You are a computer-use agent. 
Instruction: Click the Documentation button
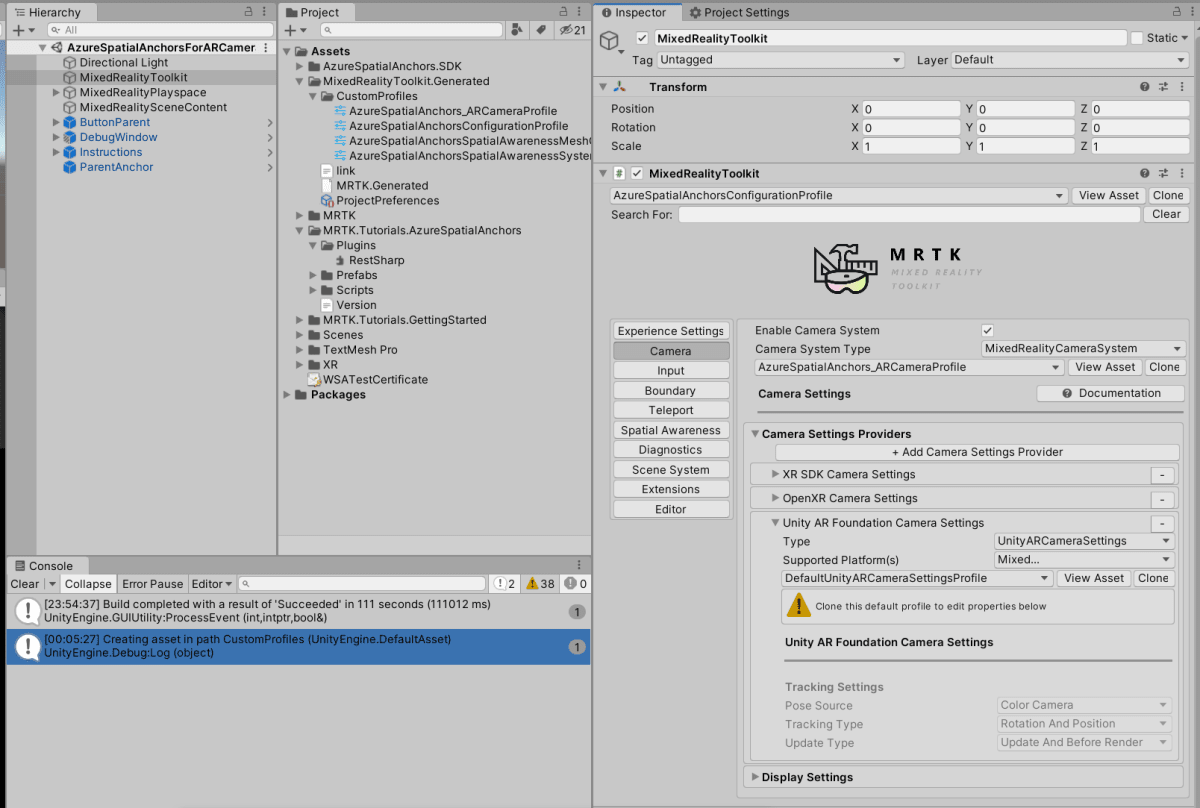[x=1110, y=393]
